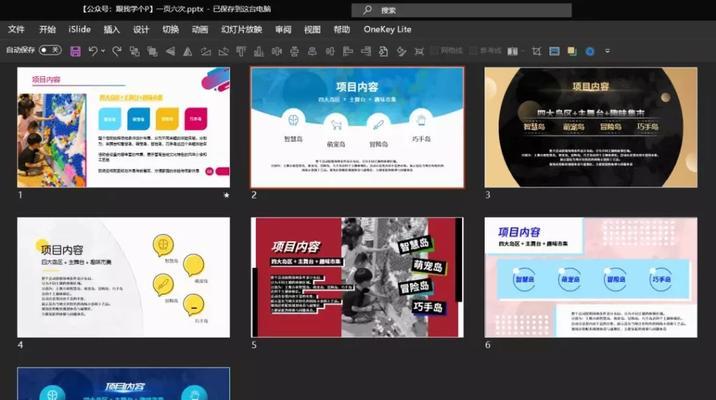Select slide 3 with black-gold circle
The height and width of the screenshot is (400, 716).
pyautogui.click(x=591, y=127)
